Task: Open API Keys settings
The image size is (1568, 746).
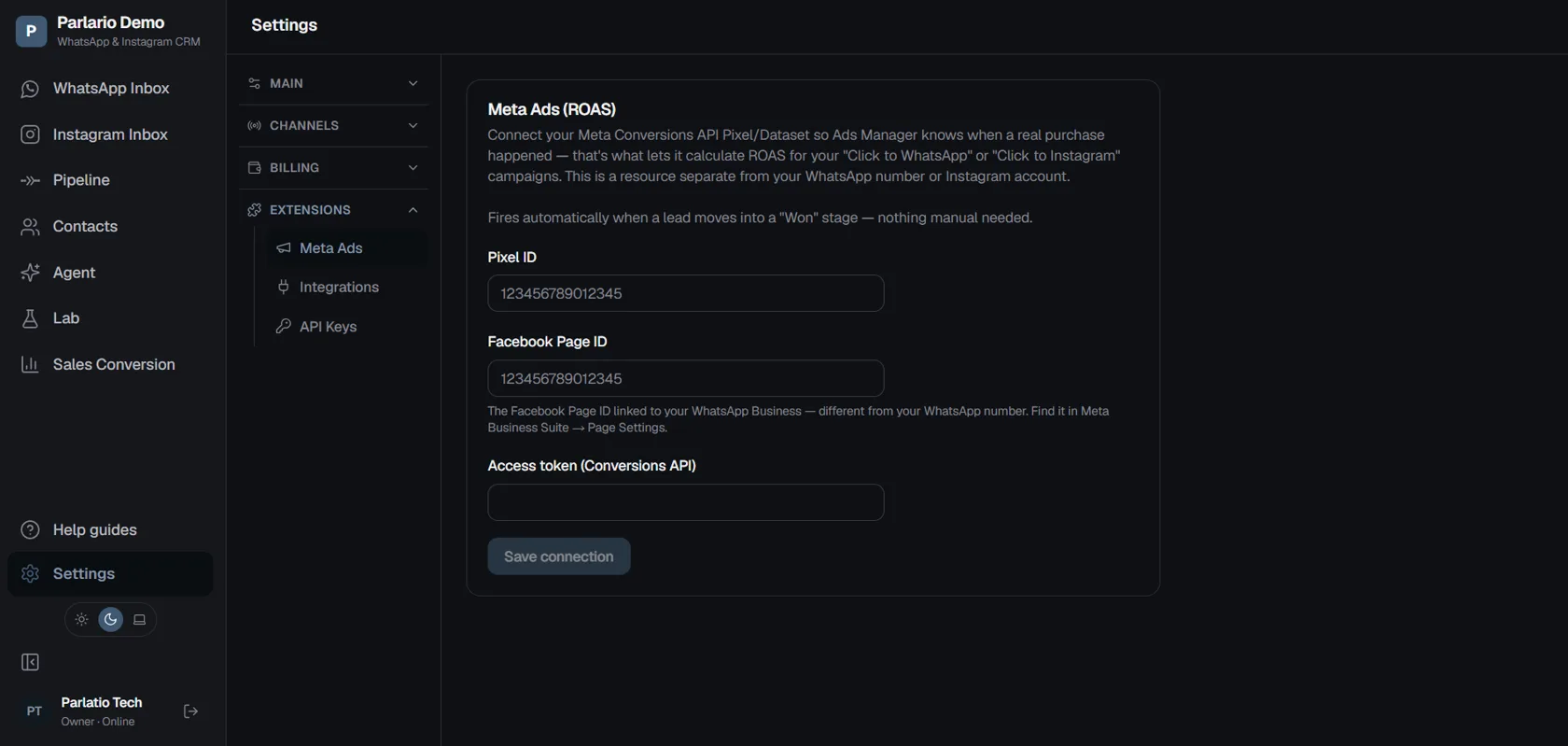Action: point(346,327)
